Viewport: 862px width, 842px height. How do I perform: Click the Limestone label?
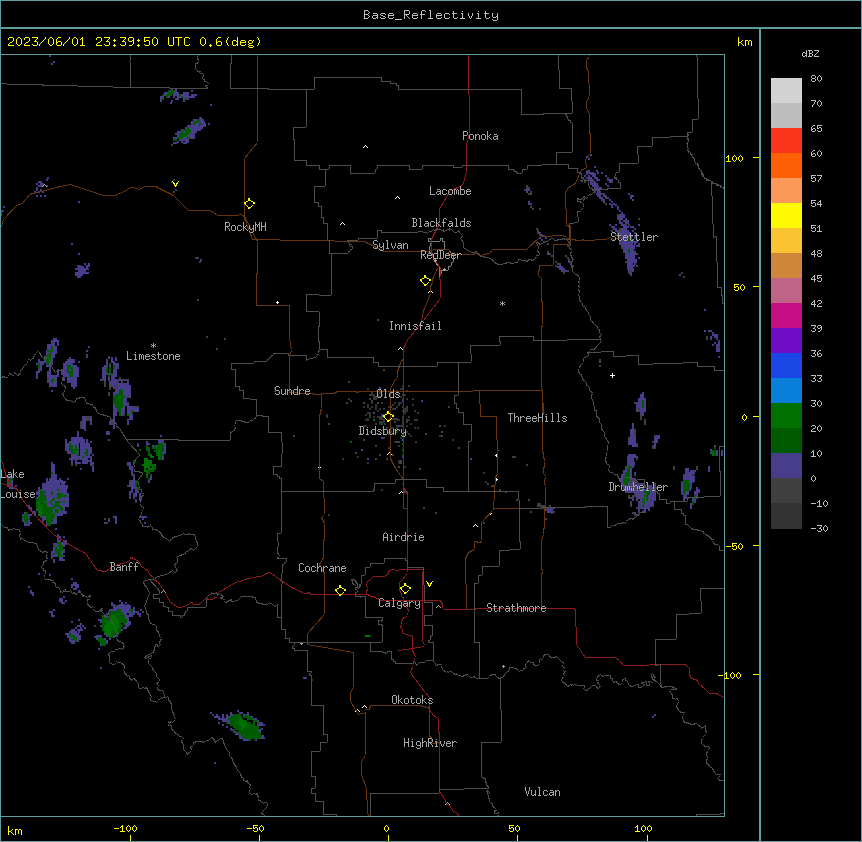(153, 356)
